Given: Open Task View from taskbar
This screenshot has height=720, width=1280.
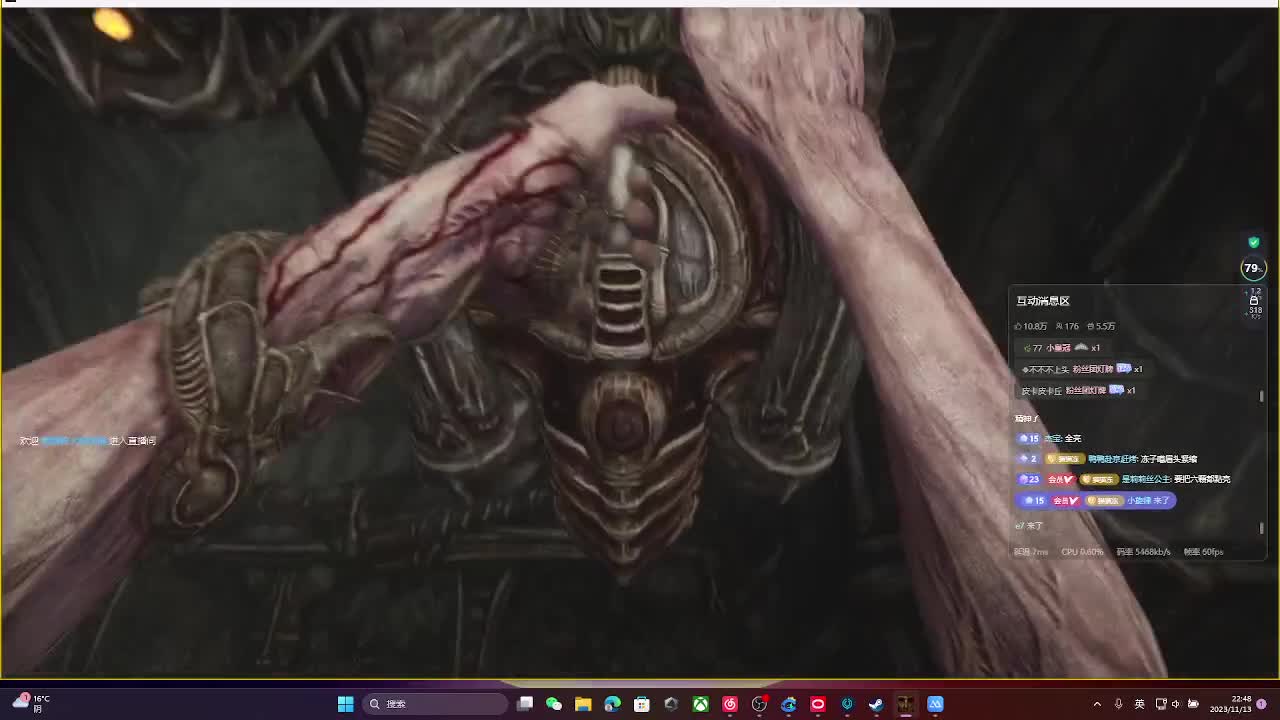Looking at the screenshot, I should click(x=525, y=704).
